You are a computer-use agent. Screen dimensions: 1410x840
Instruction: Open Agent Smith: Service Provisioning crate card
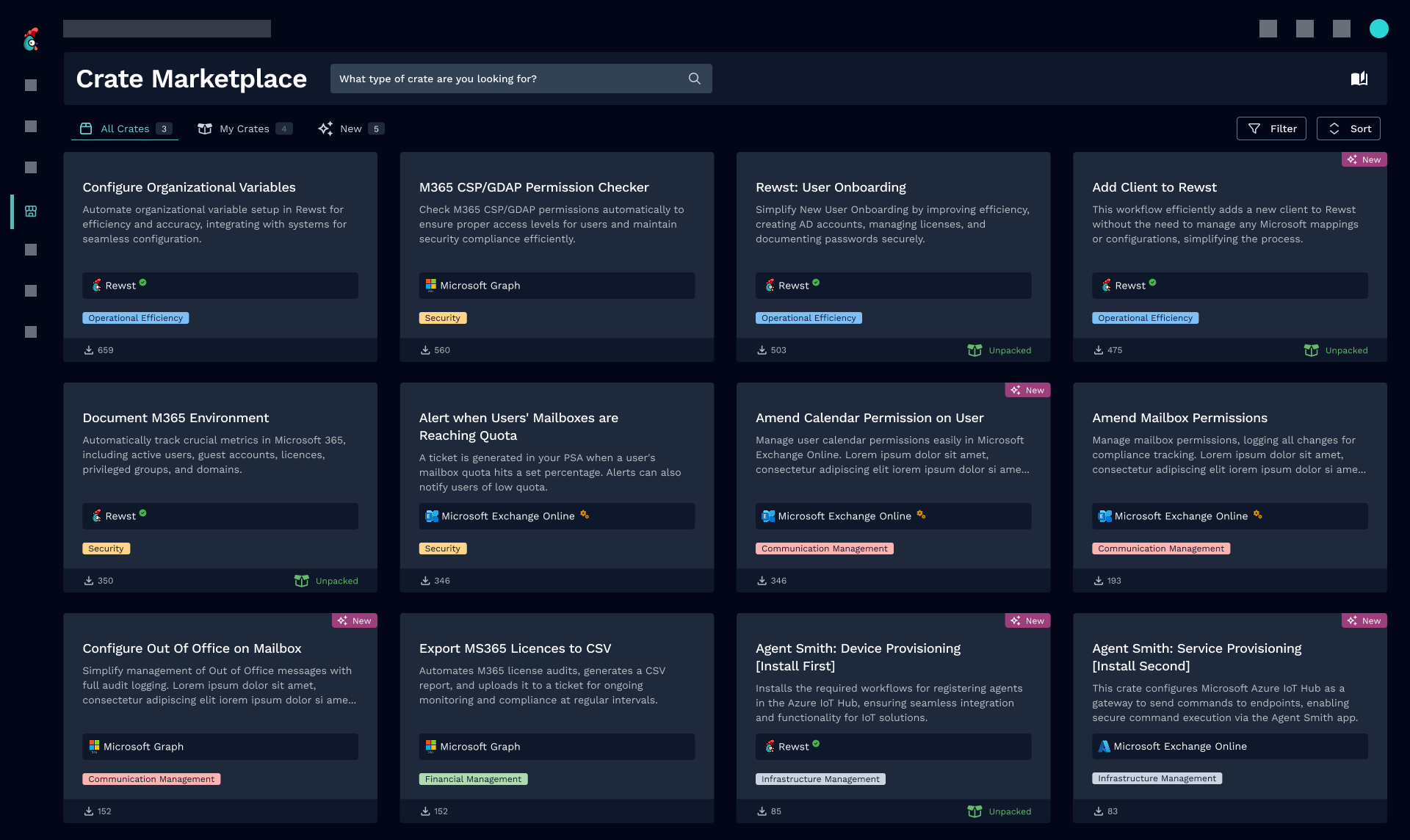pyautogui.click(x=1196, y=657)
